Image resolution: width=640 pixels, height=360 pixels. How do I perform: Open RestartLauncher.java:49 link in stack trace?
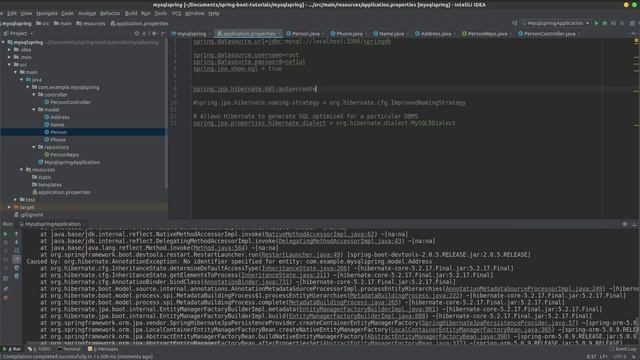tap(302, 255)
